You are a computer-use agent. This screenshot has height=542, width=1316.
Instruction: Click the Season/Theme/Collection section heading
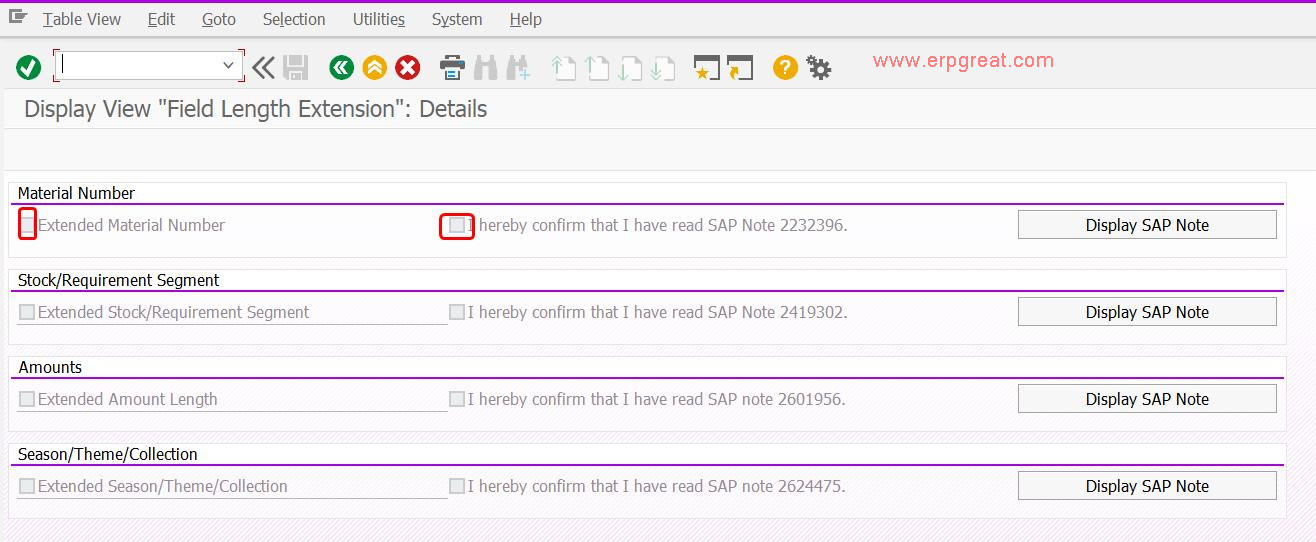[107, 454]
